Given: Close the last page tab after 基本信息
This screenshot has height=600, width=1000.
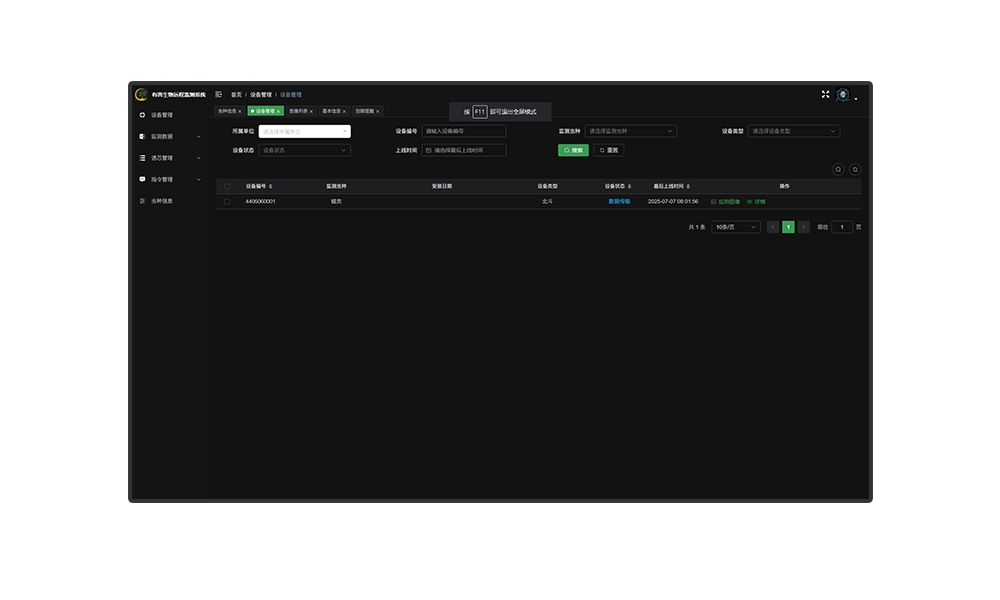Looking at the screenshot, I should click(378, 112).
